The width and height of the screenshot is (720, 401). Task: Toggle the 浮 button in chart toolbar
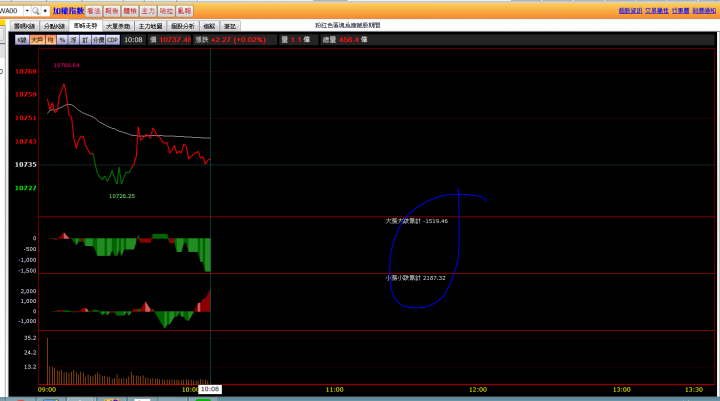point(73,40)
